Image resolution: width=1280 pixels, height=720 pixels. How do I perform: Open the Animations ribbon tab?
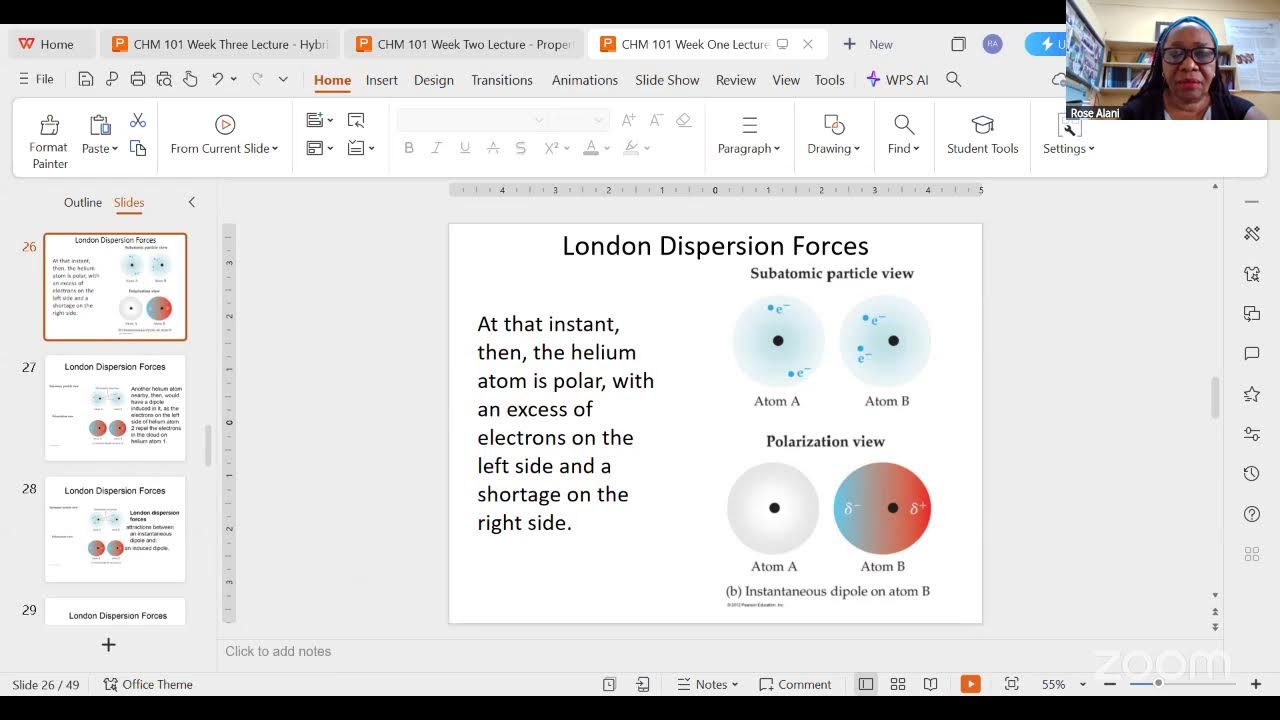click(x=585, y=80)
